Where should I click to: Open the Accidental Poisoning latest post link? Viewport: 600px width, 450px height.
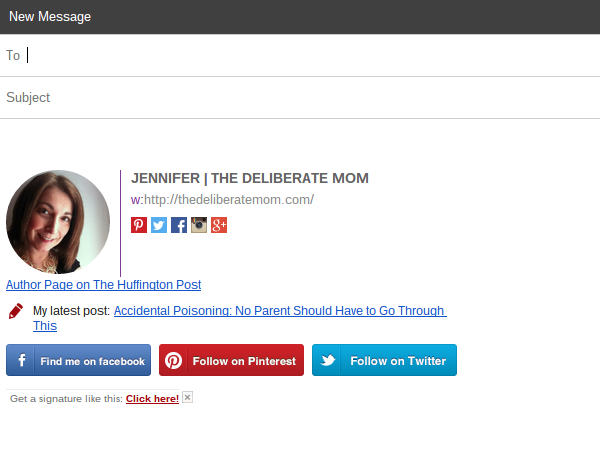240,318
